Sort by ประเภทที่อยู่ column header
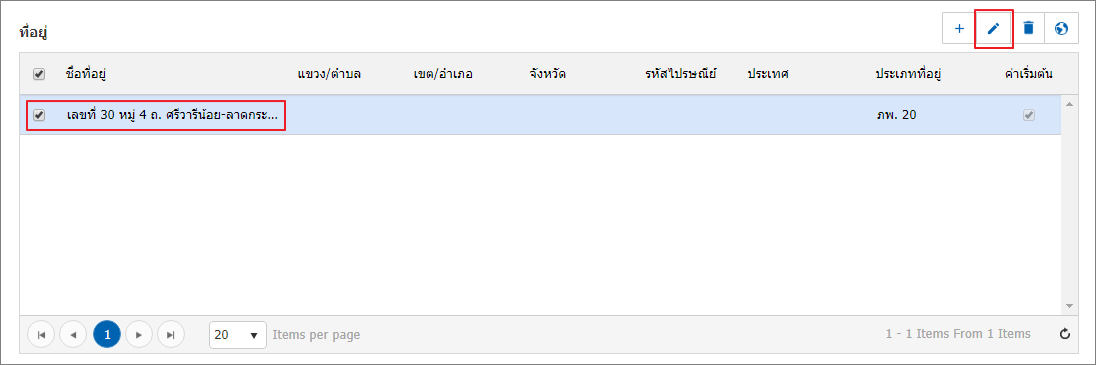Image resolution: width=1096 pixels, height=365 pixels. (x=908, y=73)
